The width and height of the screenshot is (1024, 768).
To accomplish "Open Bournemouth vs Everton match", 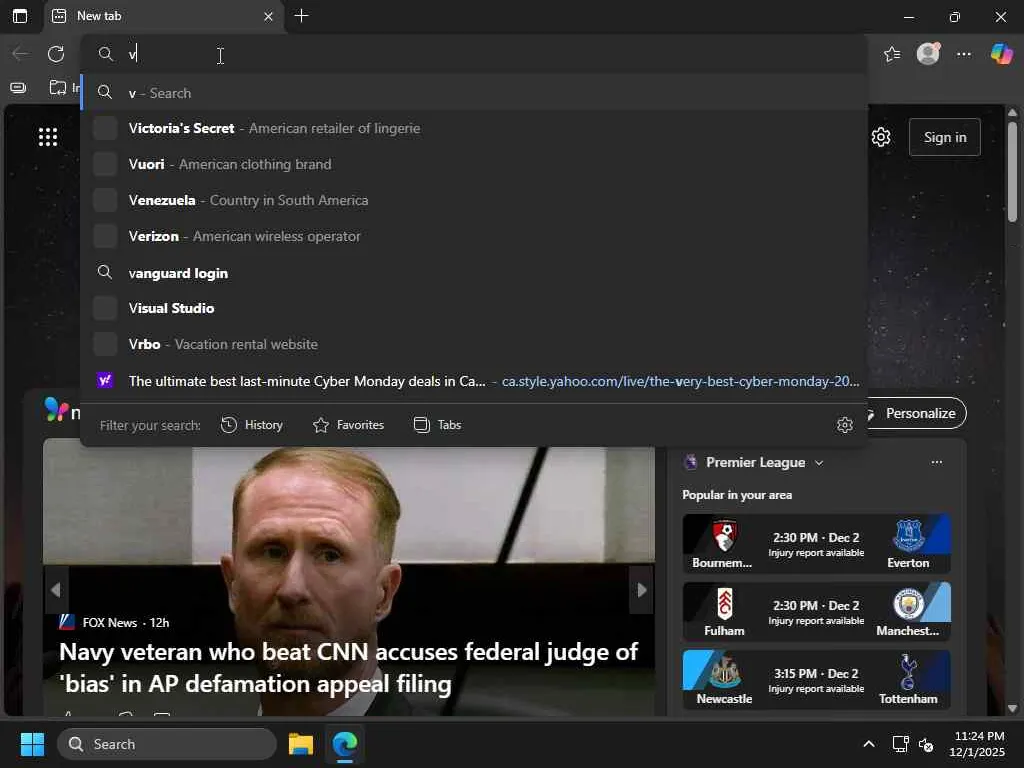I will coord(816,544).
